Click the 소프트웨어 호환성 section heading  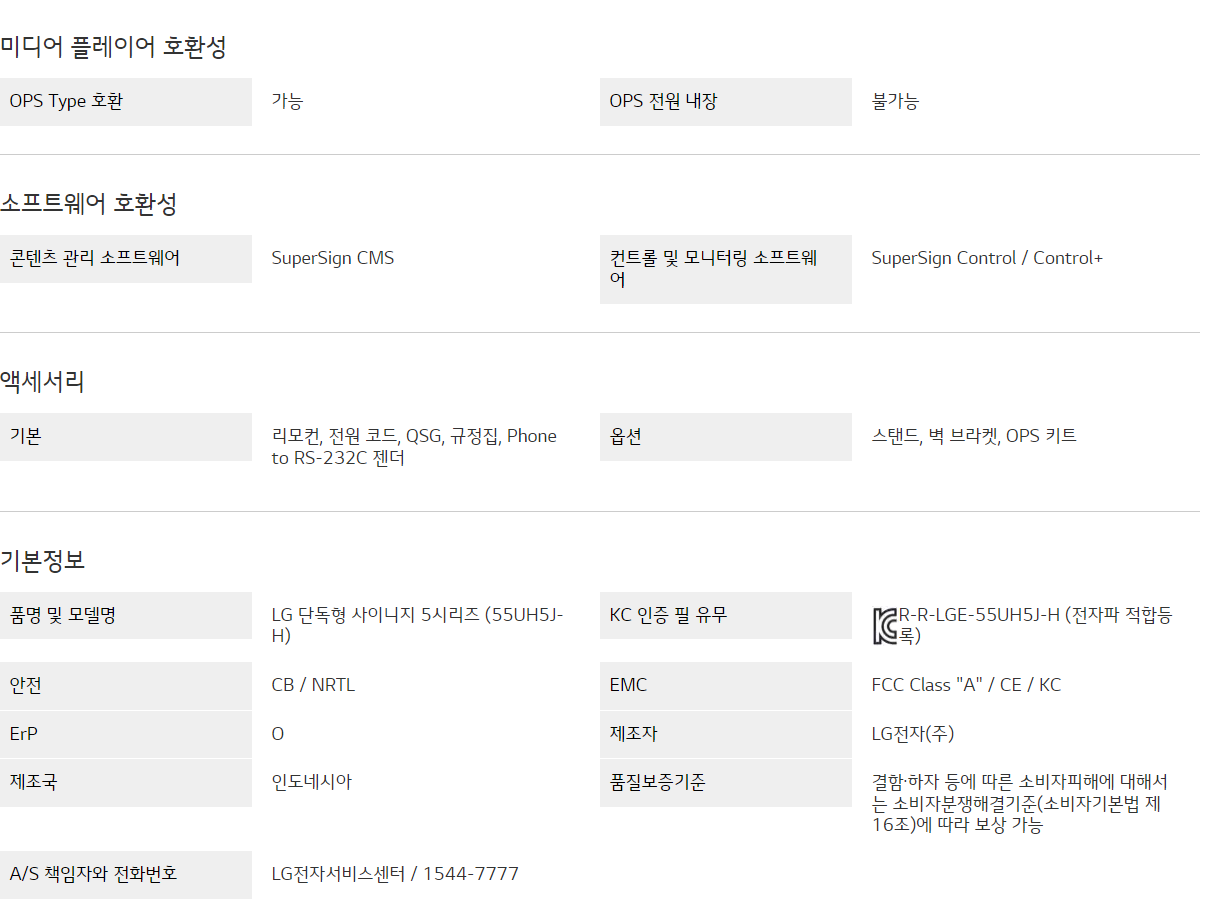point(89,204)
